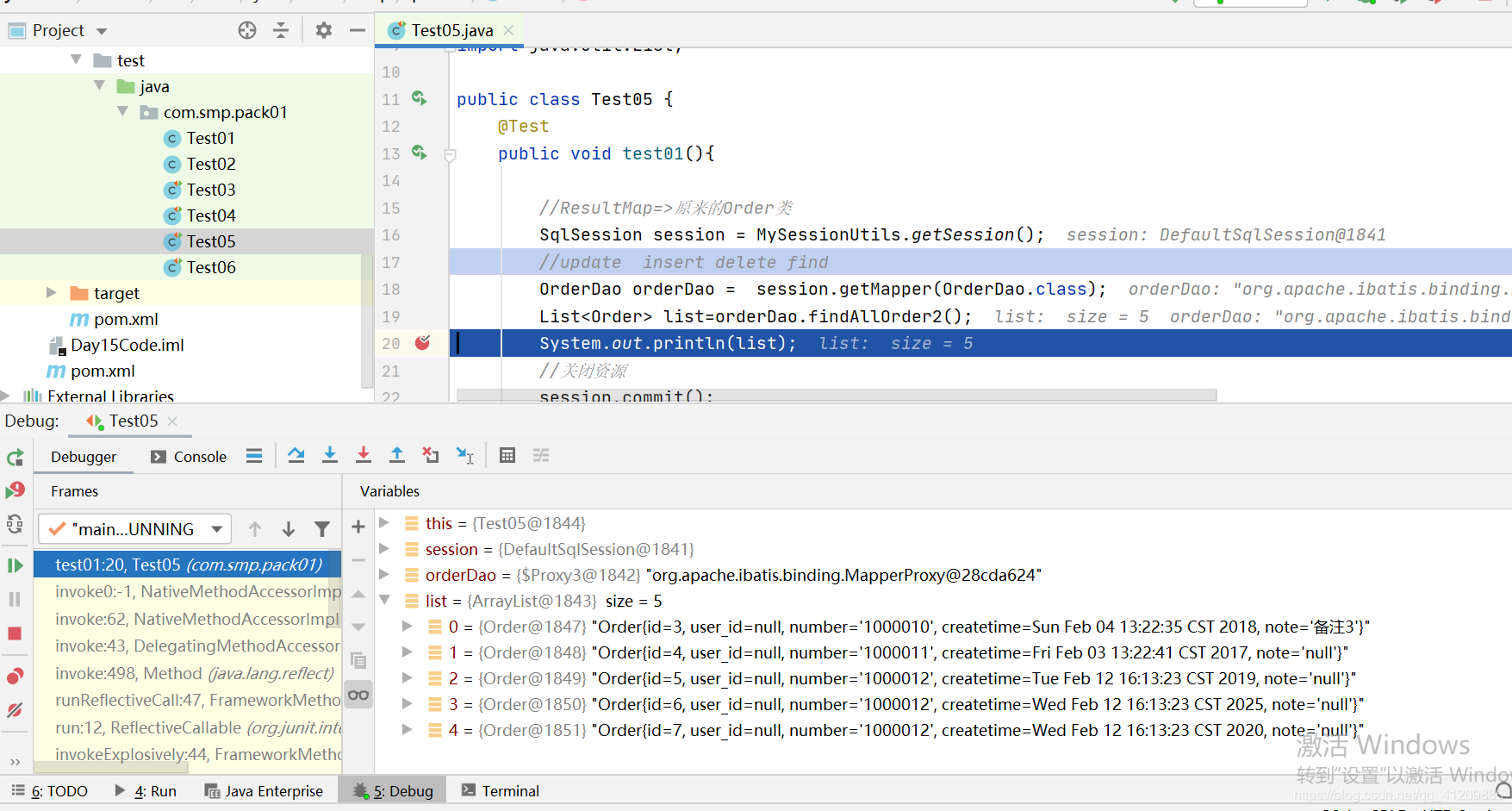Open 4: Run tool window
Image resolution: width=1512 pixels, height=811 pixels.
pos(146,791)
